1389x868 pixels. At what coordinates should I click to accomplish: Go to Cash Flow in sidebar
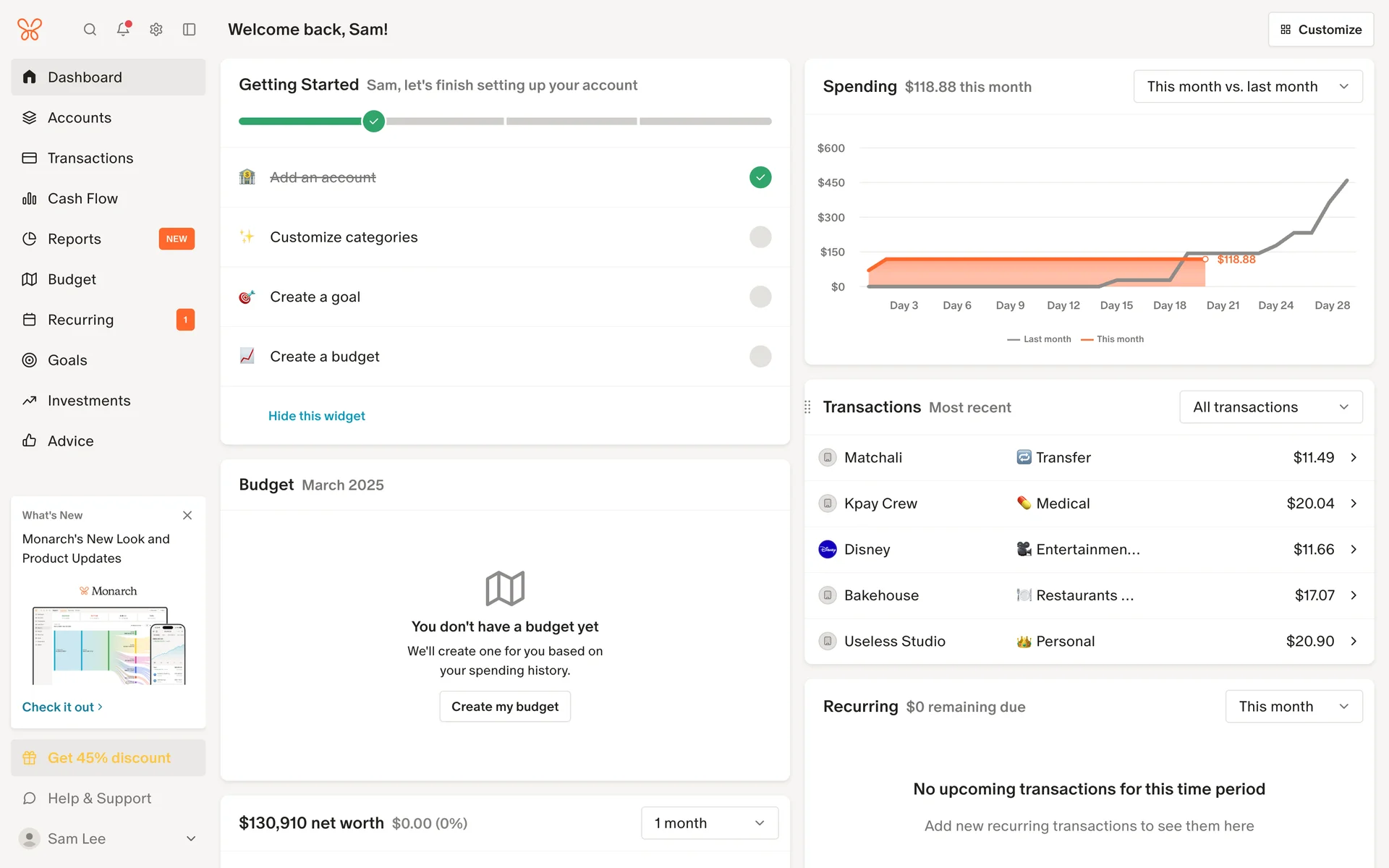(82, 198)
